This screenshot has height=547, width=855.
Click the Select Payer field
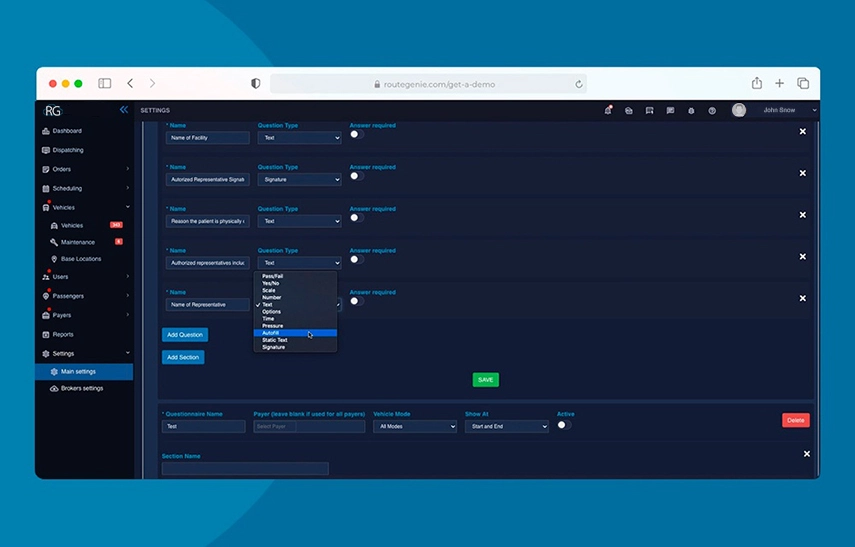pos(309,426)
